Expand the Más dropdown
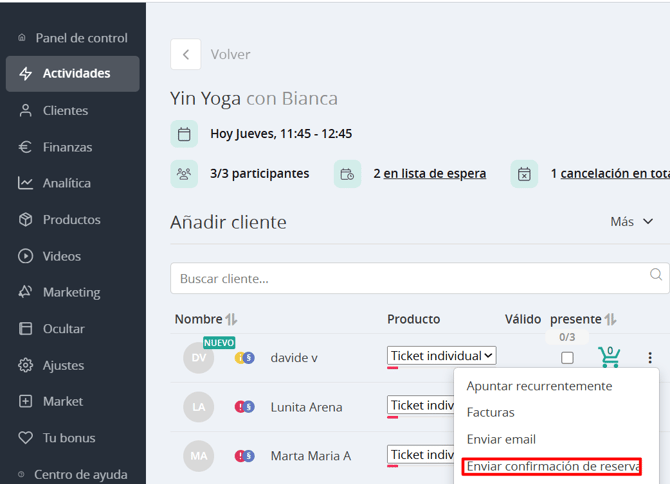This screenshot has height=484, width=670. [632, 222]
